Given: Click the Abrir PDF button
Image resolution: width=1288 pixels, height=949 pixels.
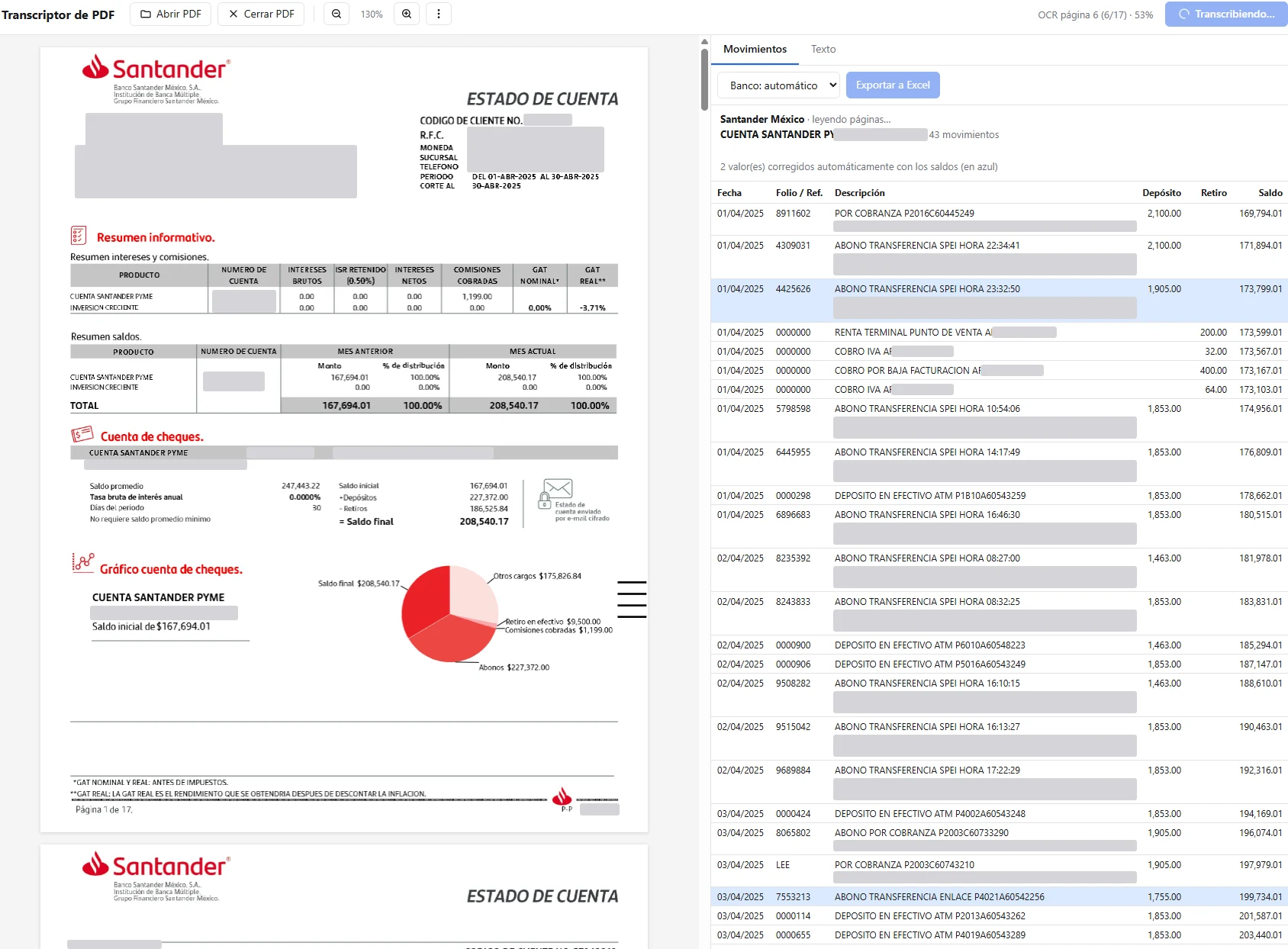Looking at the screenshot, I should coord(171,14).
